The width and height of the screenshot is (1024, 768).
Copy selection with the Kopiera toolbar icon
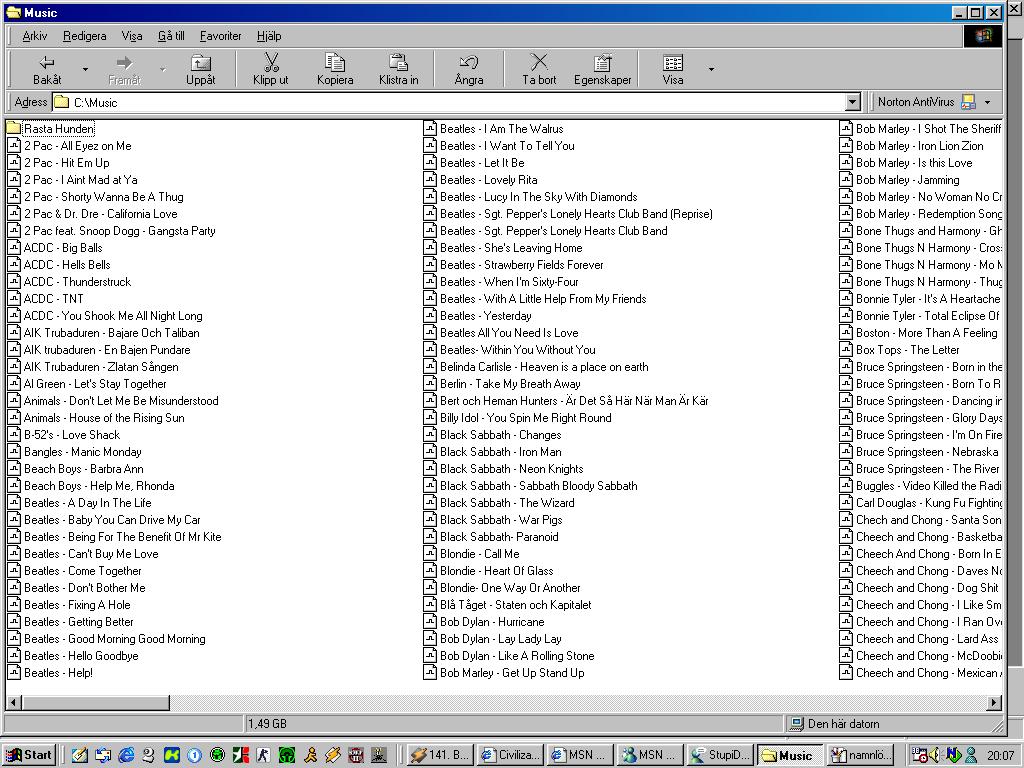coord(335,69)
